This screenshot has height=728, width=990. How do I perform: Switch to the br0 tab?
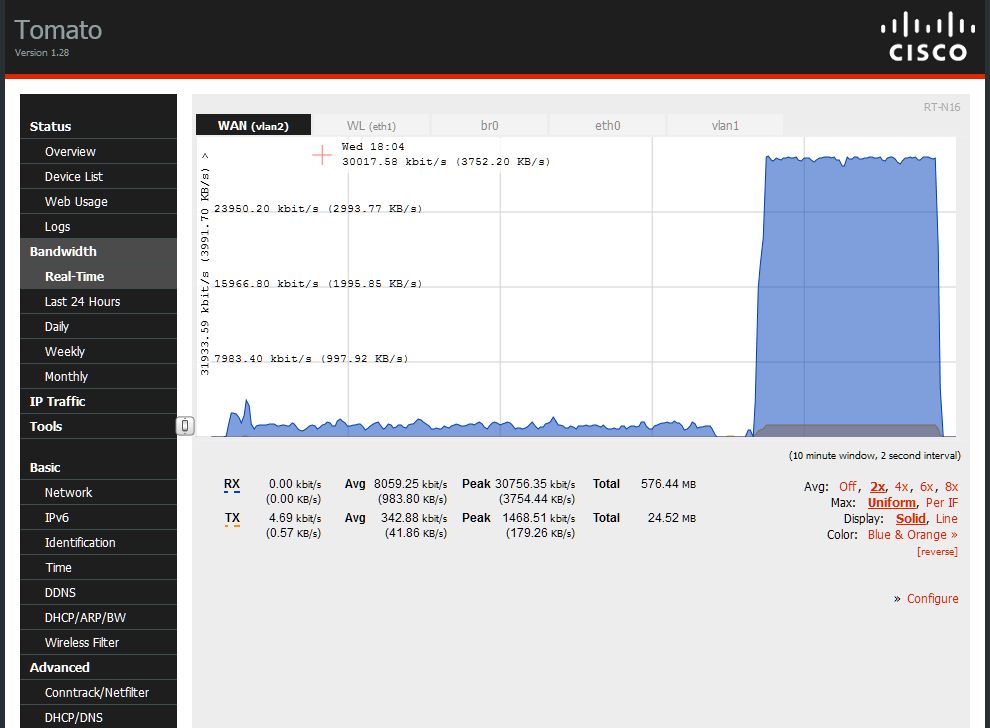(489, 126)
